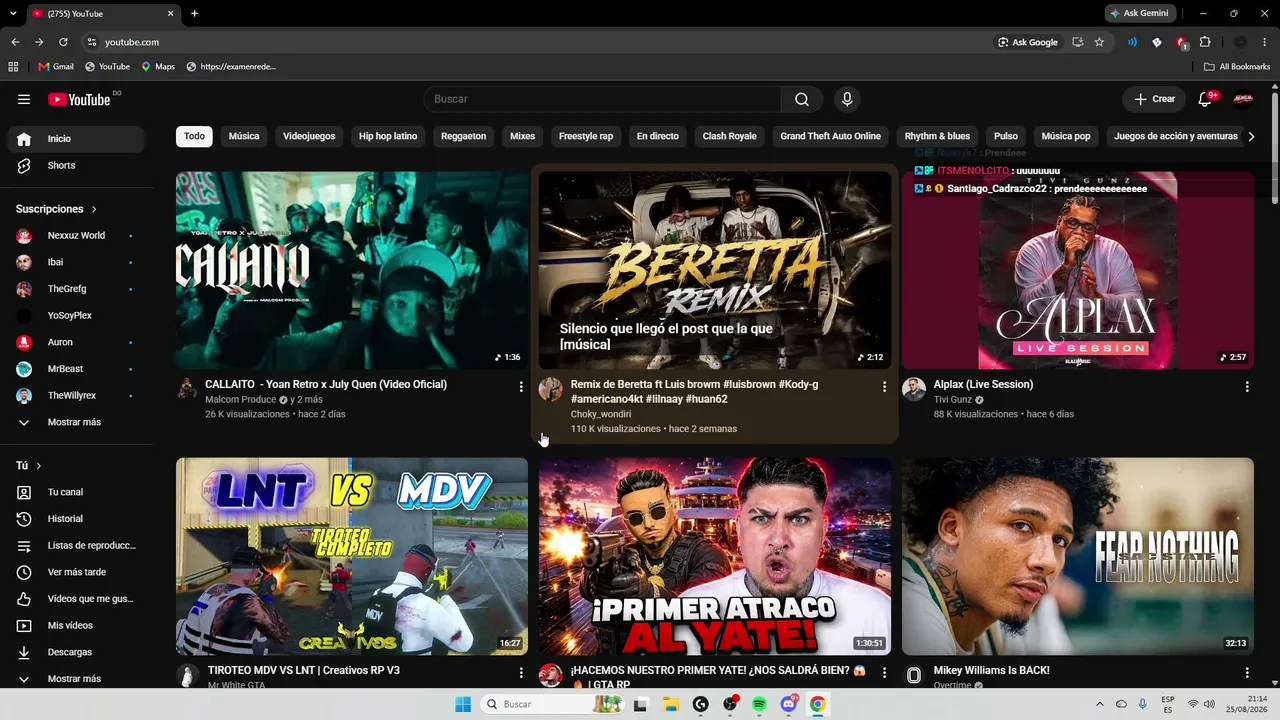The width and height of the screenshot is (1280, 720).
Task: Expand the Suscripciones section header
Action: pyautogui.click(x=57, y=209)
